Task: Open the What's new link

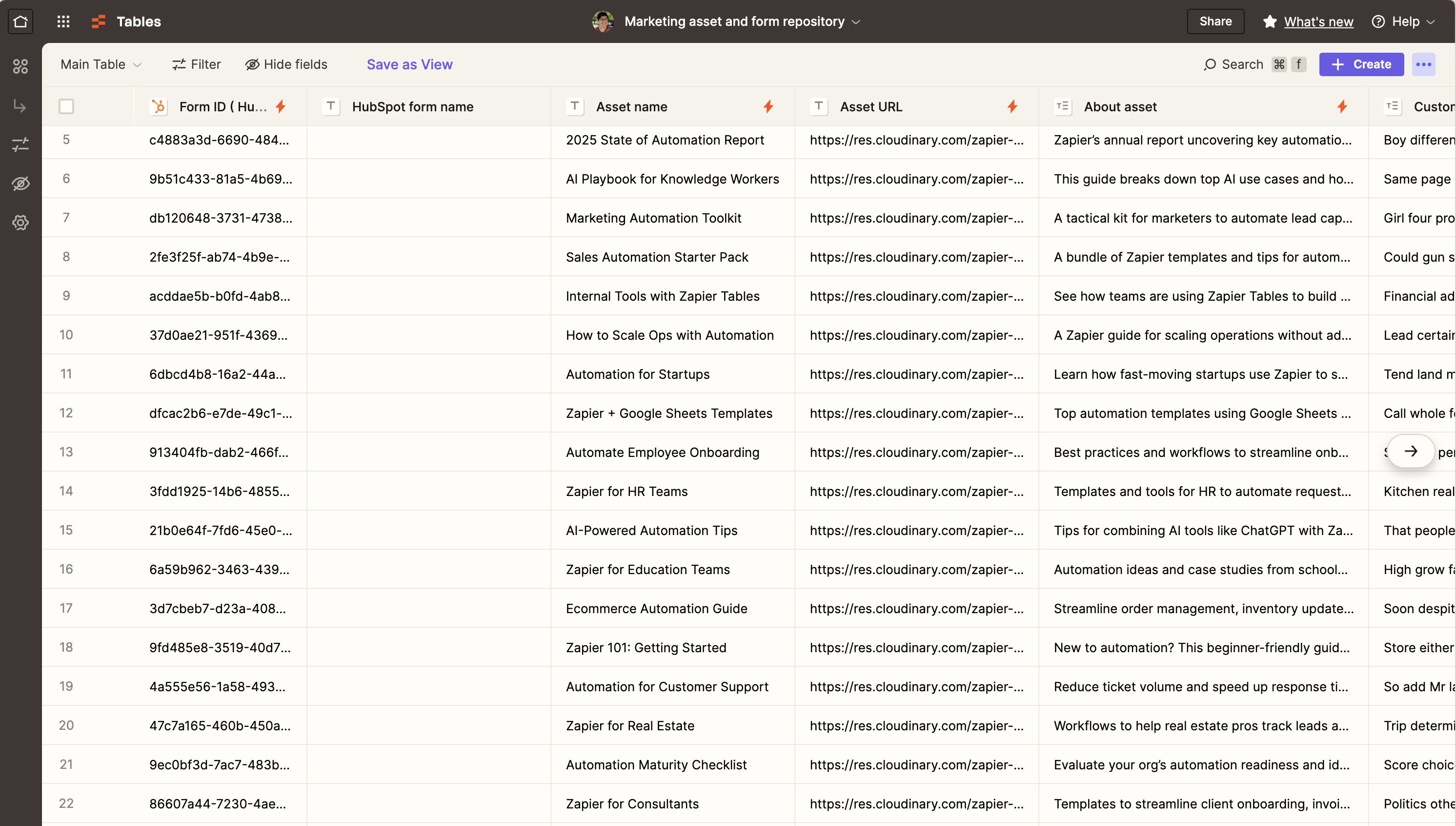Action: click(x=1318, y=21)
